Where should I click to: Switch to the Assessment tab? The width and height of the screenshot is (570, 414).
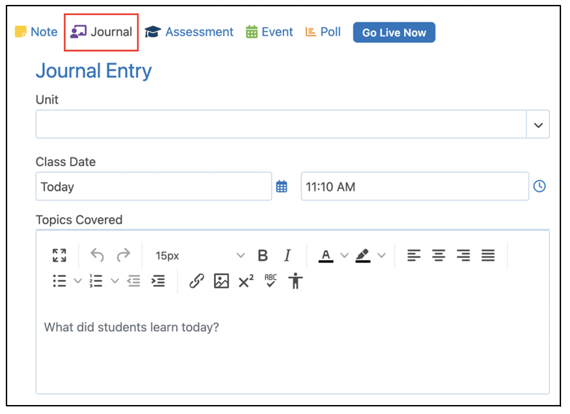click(x=189, y=32)
